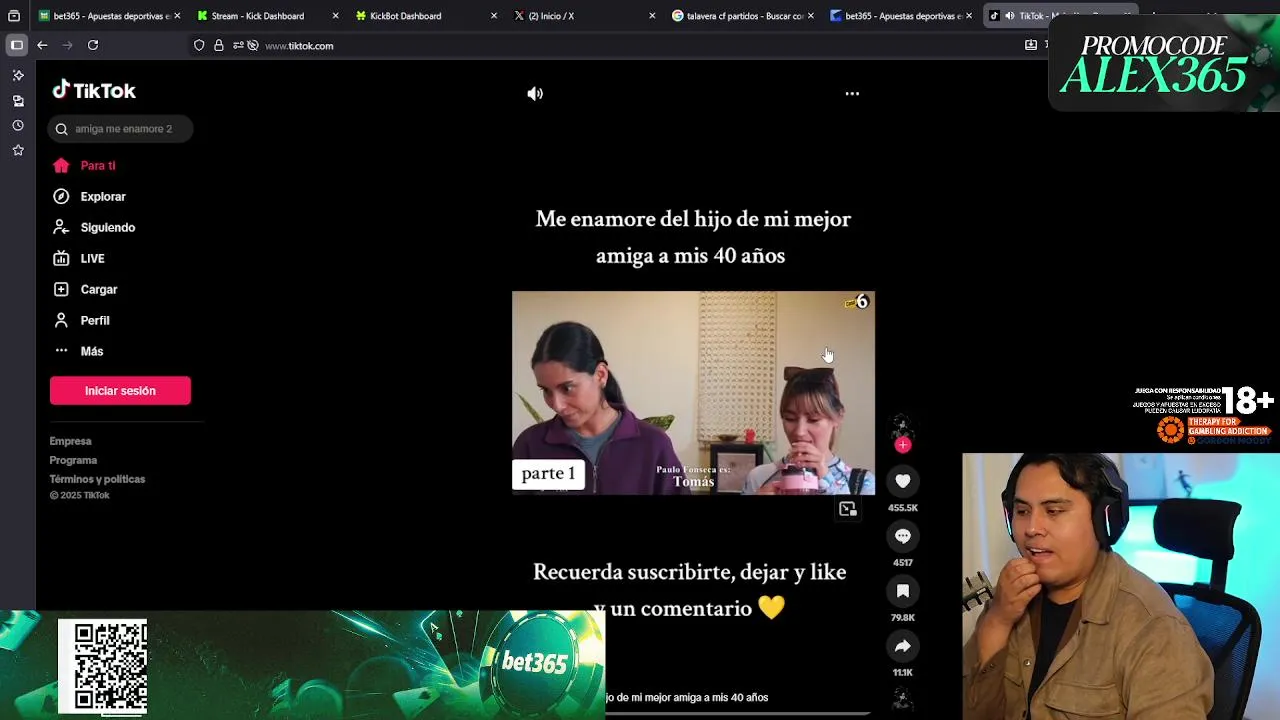Close the Stream - Kick Dashboard tab
The height and width of the screenshot is (720, 1280).
click(x=335, y=16)
